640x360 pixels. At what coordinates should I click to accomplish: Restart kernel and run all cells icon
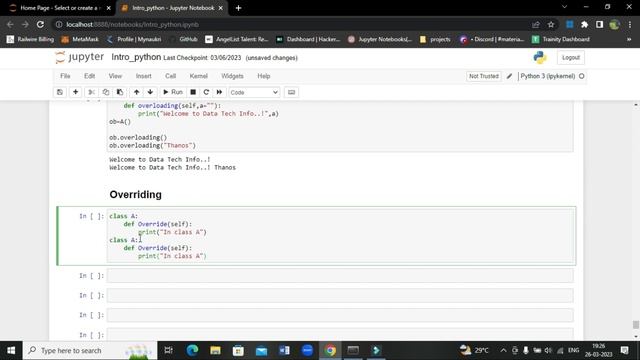219,92
